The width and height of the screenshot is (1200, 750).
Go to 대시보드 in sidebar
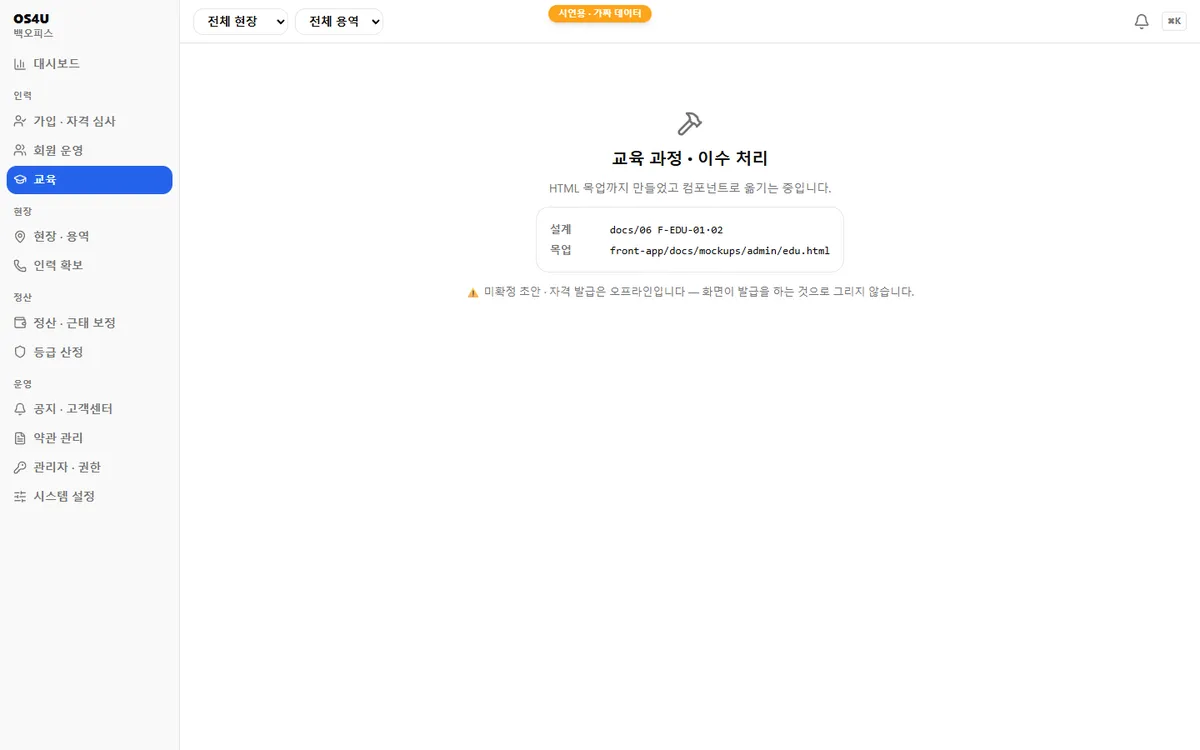(x=90, y=64)
